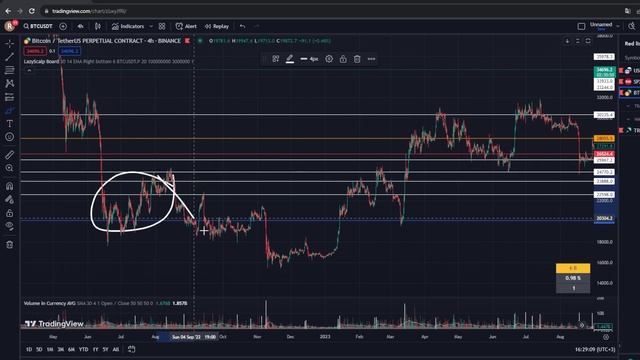The height and width of the screenshot is (360, 640).
Task: Click the browser back arrow
Action: (8, 11)
